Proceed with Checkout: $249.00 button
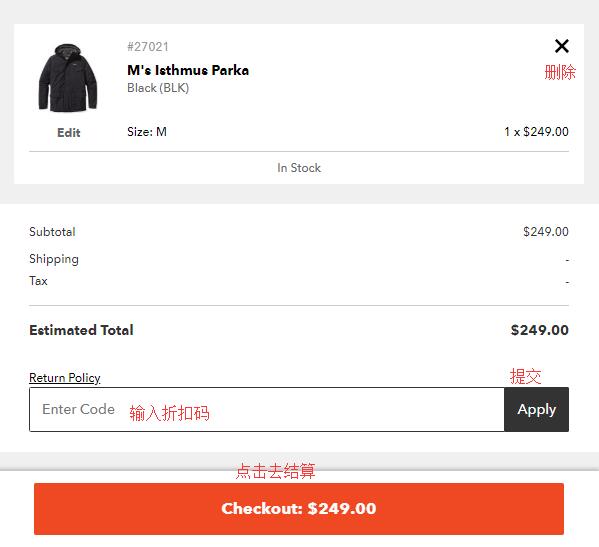The width and height of the screenshot is (599, 547). coord(299,509)
